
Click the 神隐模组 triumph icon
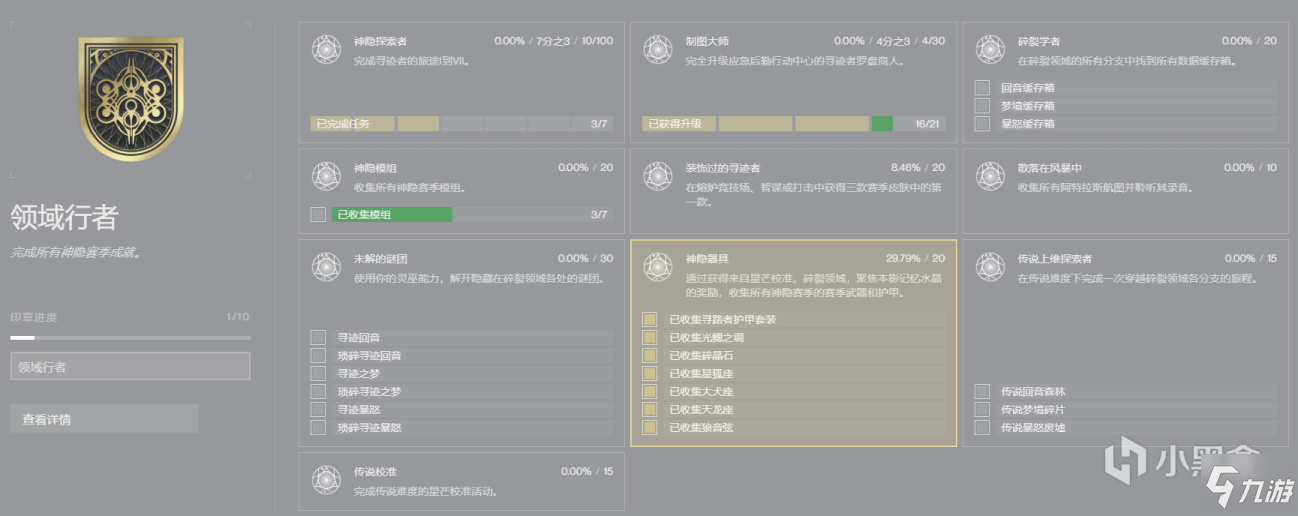326,176
